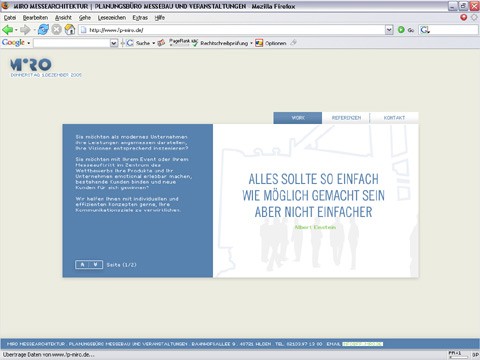This screenshot has height=360, width=480.
Task: Click the PageRank indicator
Action: (179, 42)
